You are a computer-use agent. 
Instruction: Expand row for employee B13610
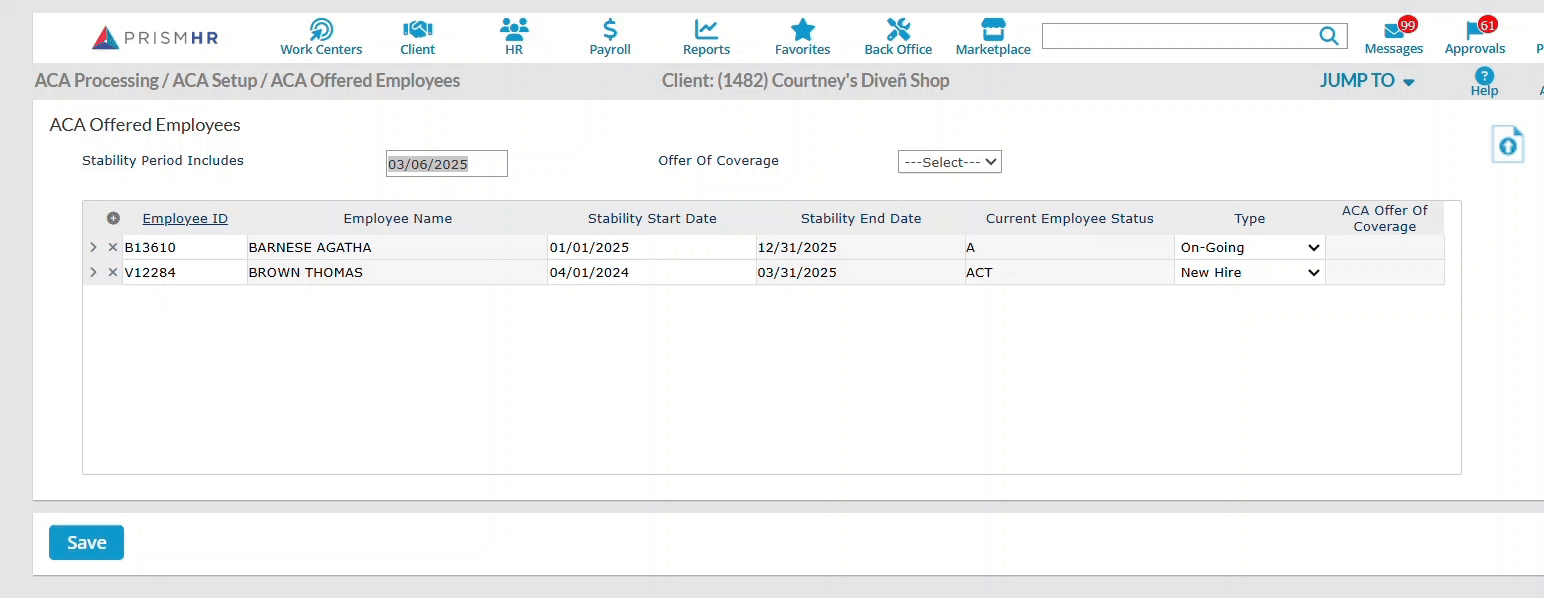pyautogui.click(x=93, y=248)
